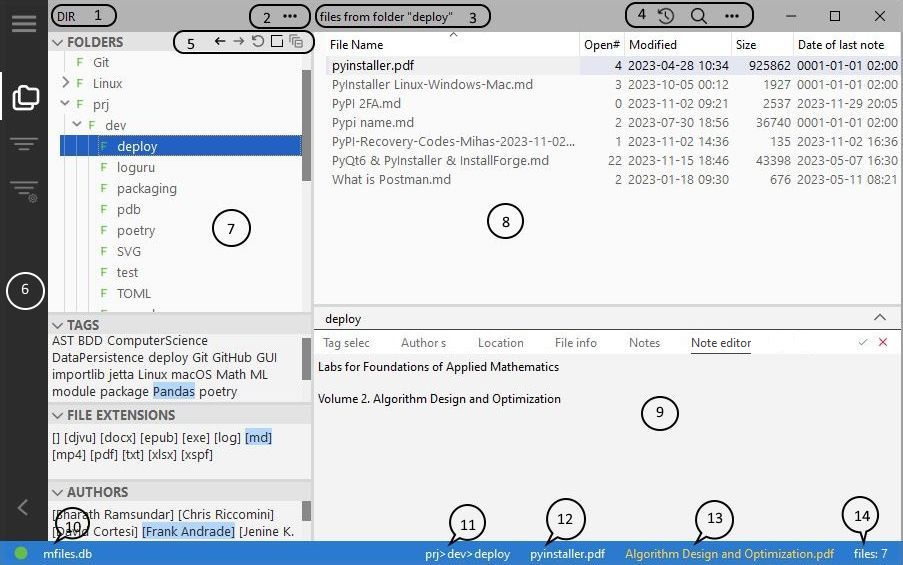Collapse the prj folder node
Screen dimensions: 903x565
65,104
